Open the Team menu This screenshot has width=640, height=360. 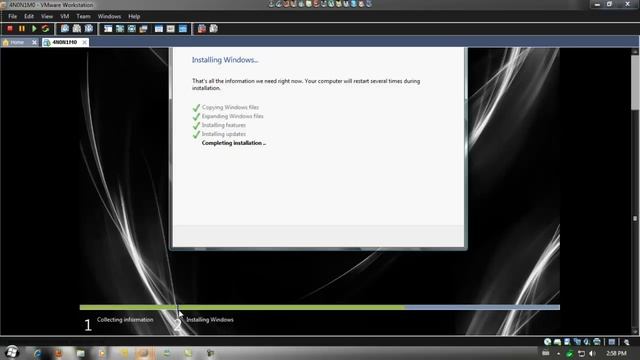pyautogui.click(x=83, y=16)
